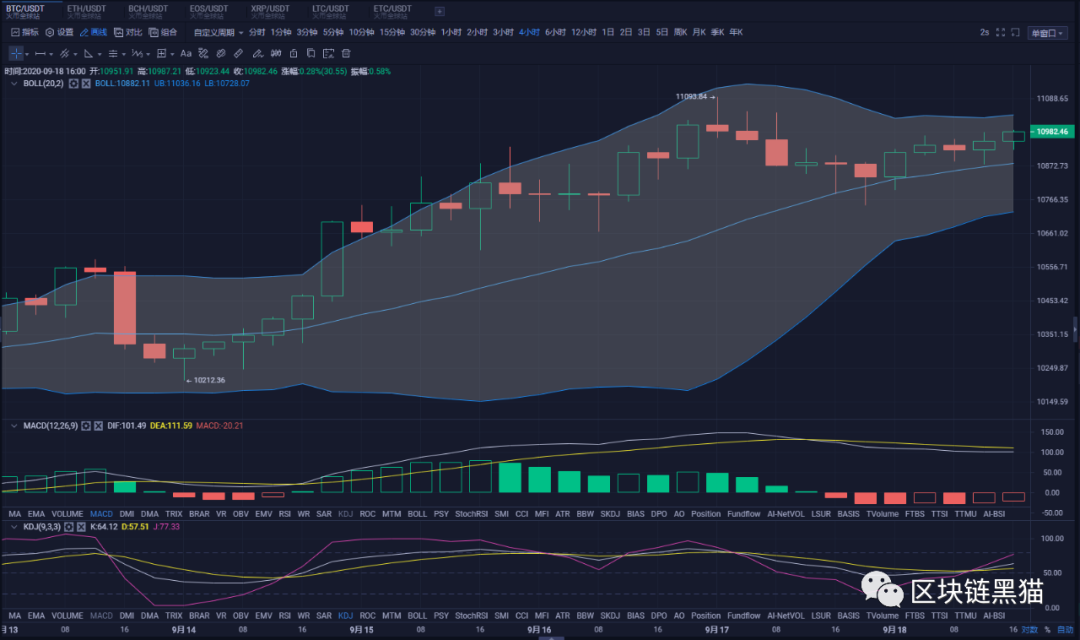The width and height of the screenshot is (1080, 640).
Task: Toggle 对数 log scale at bottom right
Action: [1030, 630]
